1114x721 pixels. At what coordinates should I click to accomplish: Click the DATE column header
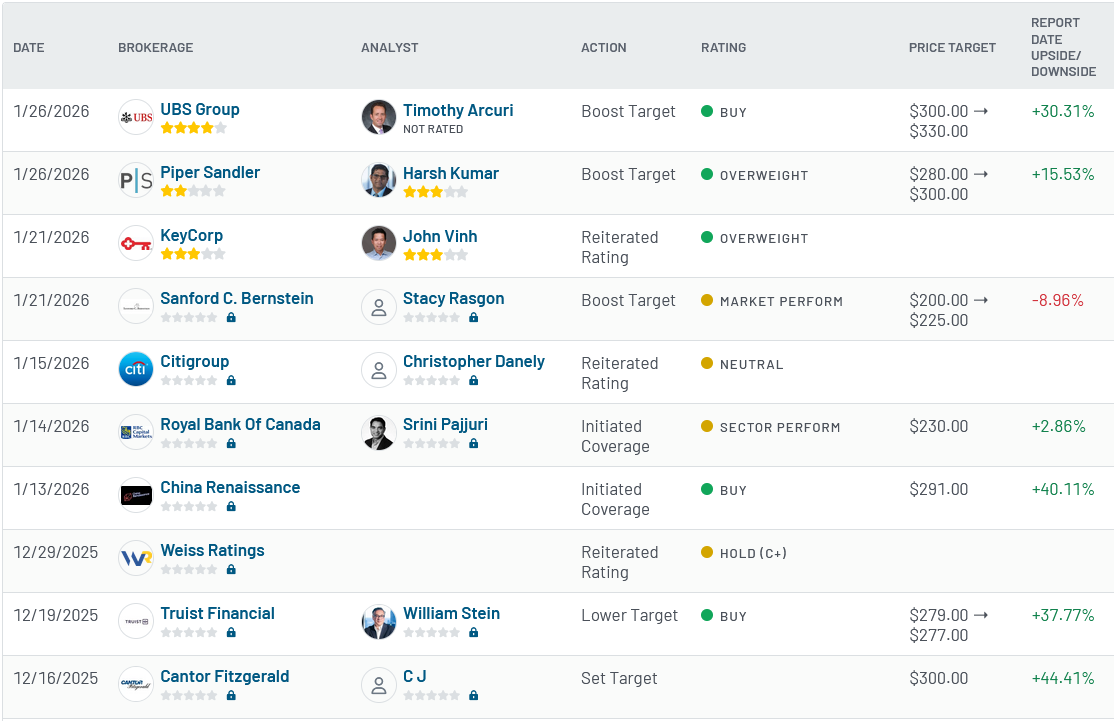[x=29, y=48]
